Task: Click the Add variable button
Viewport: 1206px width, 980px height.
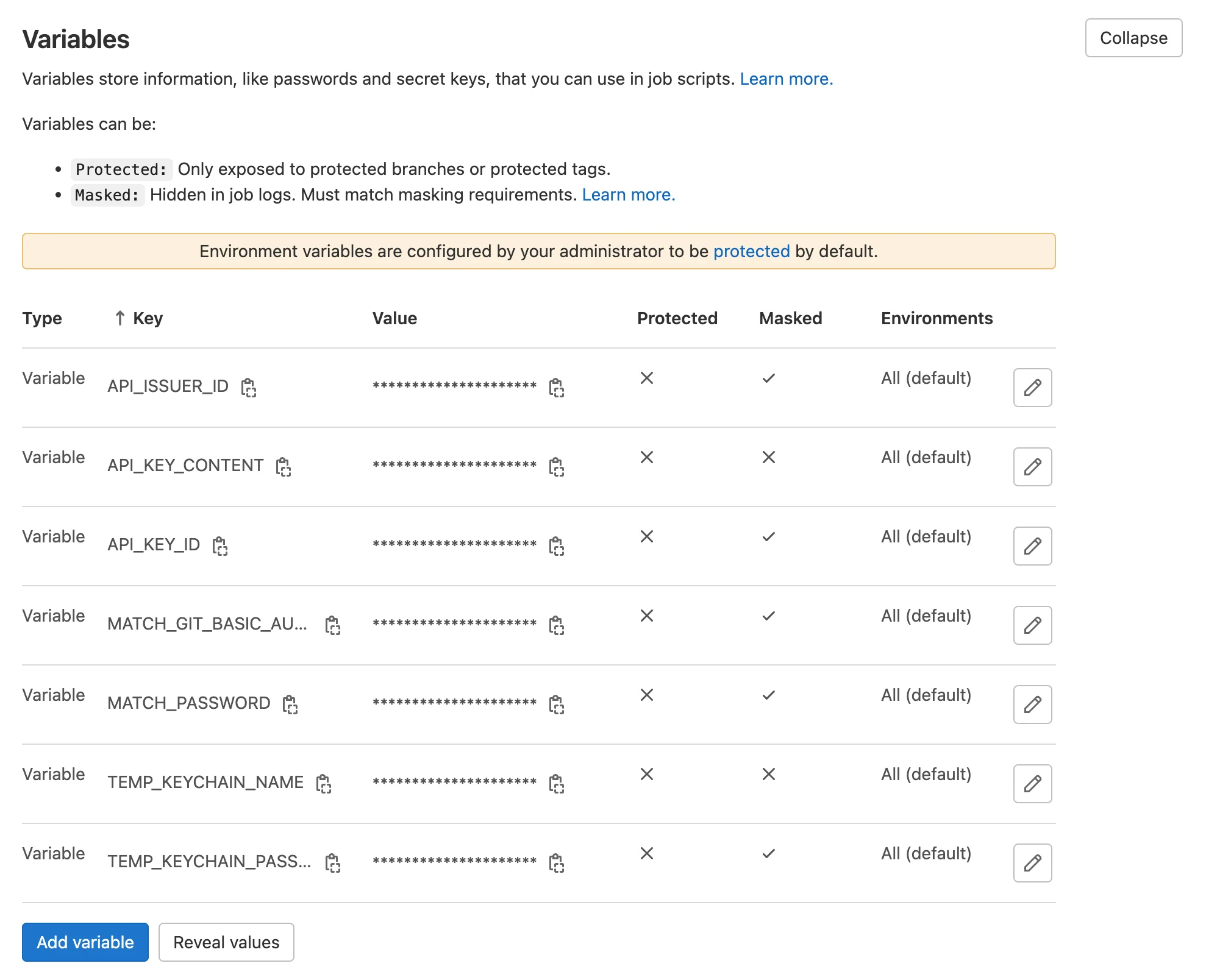Action: pos(85,942)
